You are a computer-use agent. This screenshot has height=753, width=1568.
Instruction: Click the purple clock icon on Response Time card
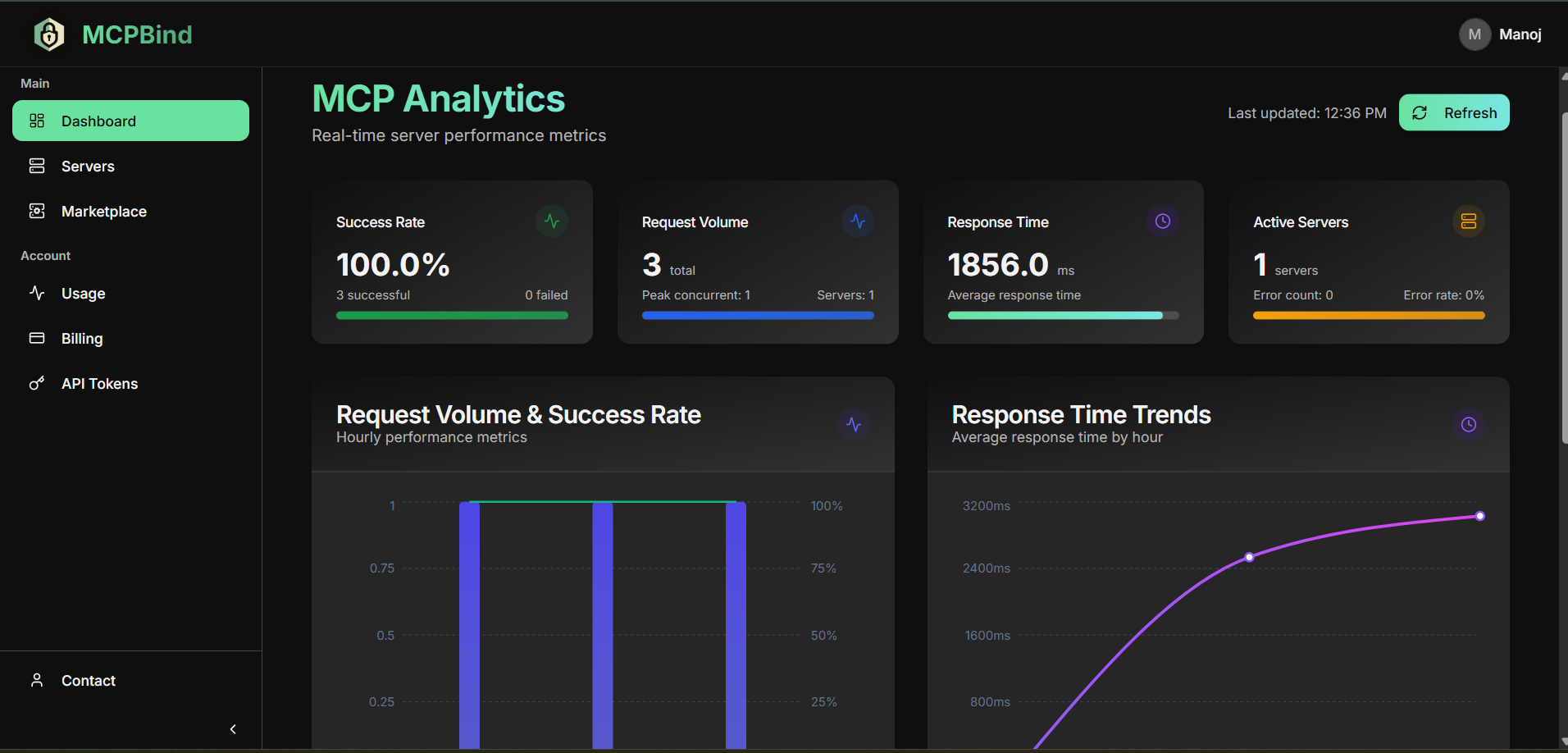1163,221
